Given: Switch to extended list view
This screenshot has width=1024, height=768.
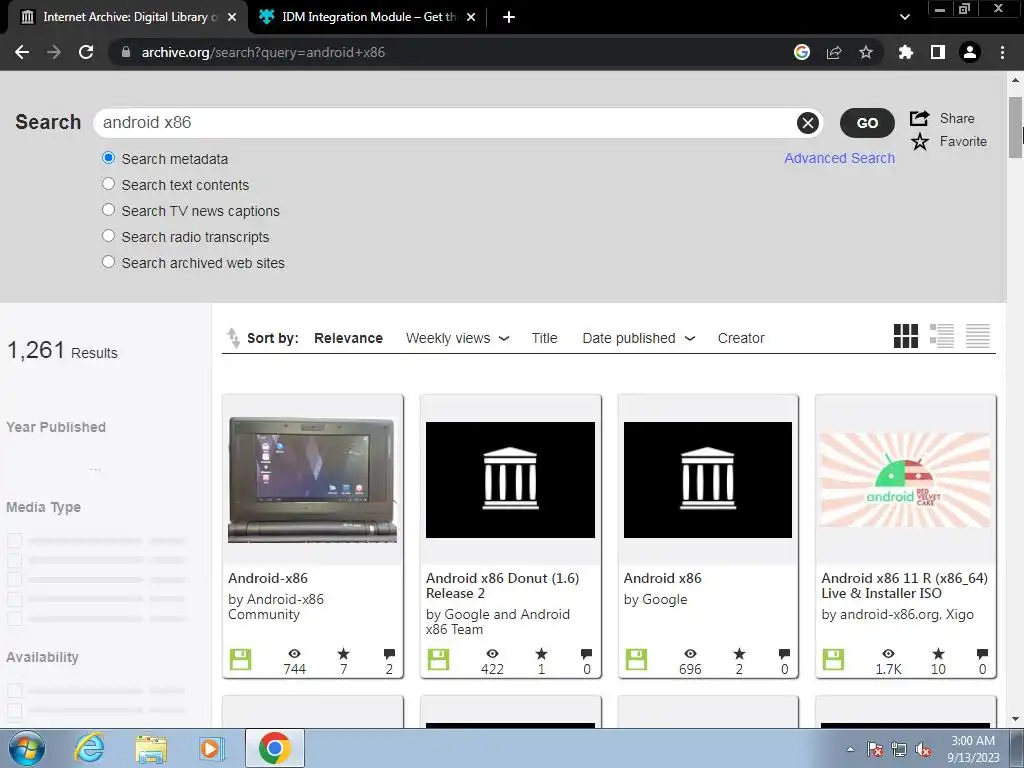Looking at the screenshot, I should pyautogui.click(x=942, y=336).
